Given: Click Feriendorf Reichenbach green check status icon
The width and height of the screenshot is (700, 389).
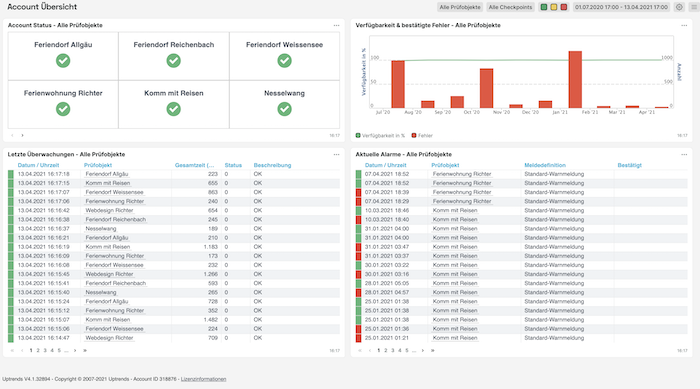Looking at the screenshot, I should pos(174,60).
